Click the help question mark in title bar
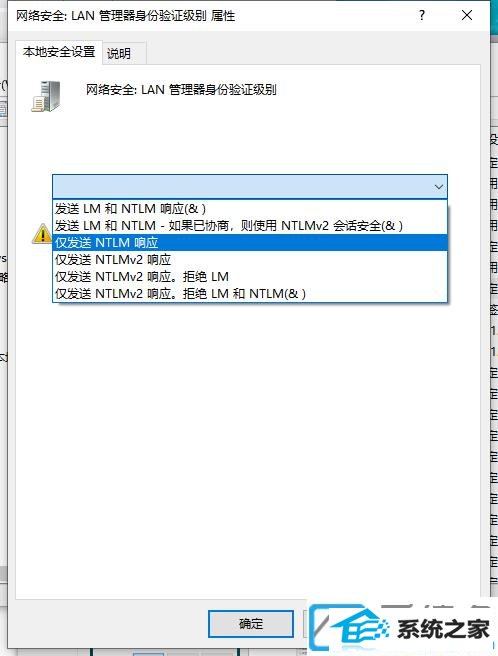Screen dimensions: 498x656 click(x=421, y=15)
